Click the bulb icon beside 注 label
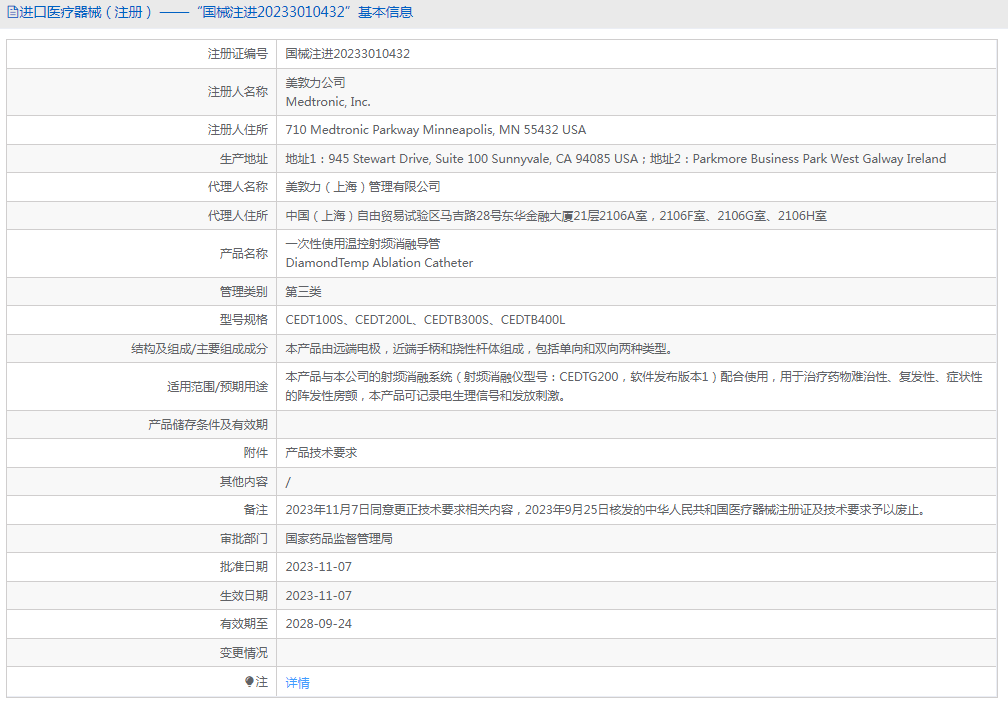Image resolution: width=1008 pixels, height=705 pixels. (x=249, y=681)
